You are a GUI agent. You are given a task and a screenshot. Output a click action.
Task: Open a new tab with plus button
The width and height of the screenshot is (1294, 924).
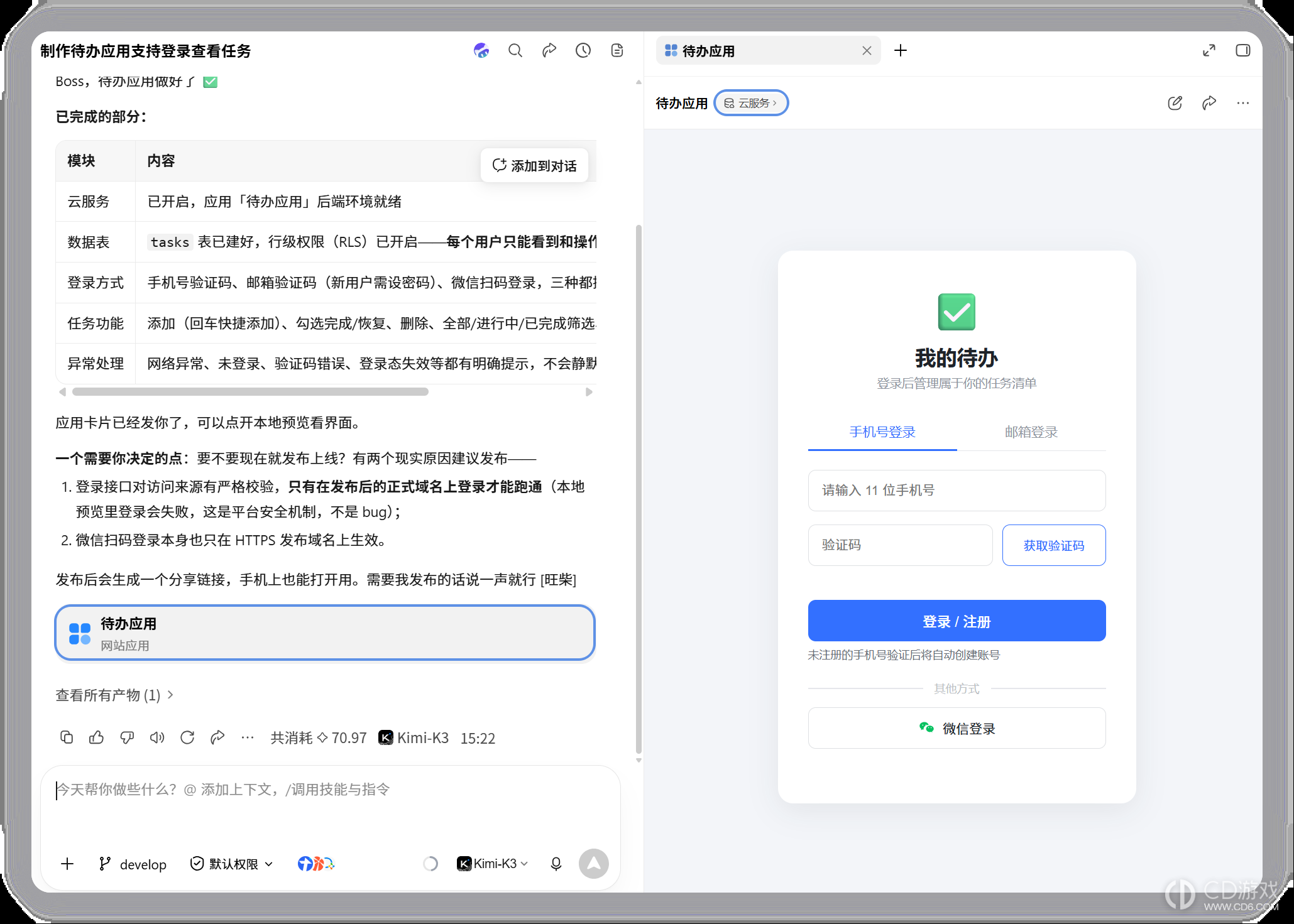pyautogui.click(x=901, y=51)
